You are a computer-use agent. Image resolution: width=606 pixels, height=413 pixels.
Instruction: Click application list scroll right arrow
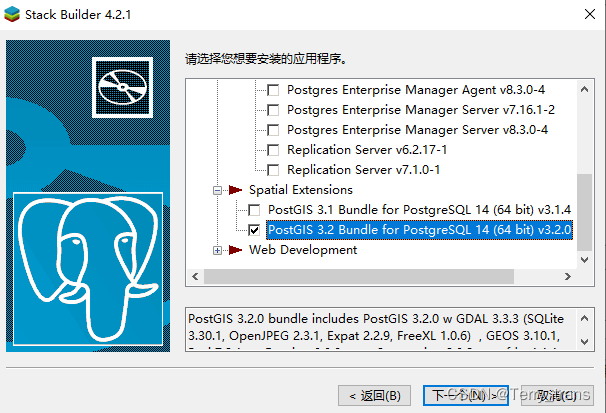click(568, 277)
